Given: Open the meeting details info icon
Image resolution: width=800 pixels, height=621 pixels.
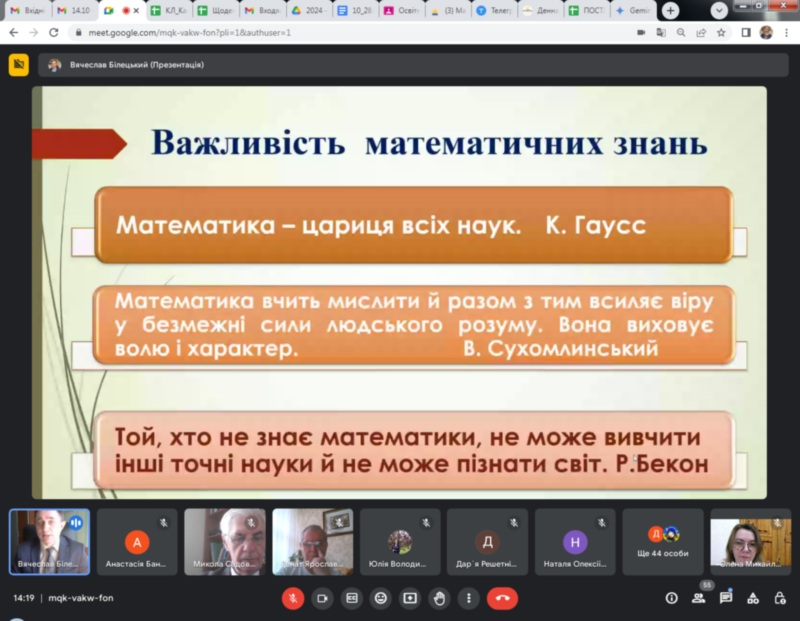Looking at the screenshot, I should click(671, 598).
